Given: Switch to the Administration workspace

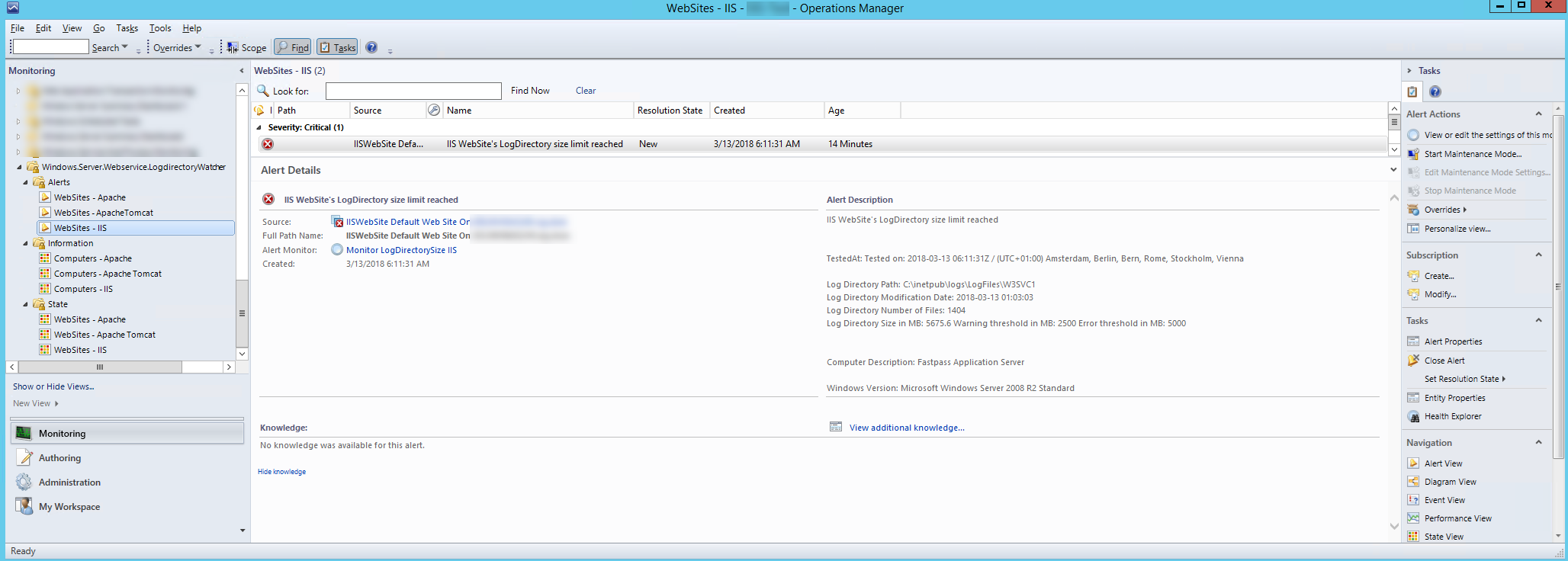Looking at the screenshot, I should tap(69, 482).
